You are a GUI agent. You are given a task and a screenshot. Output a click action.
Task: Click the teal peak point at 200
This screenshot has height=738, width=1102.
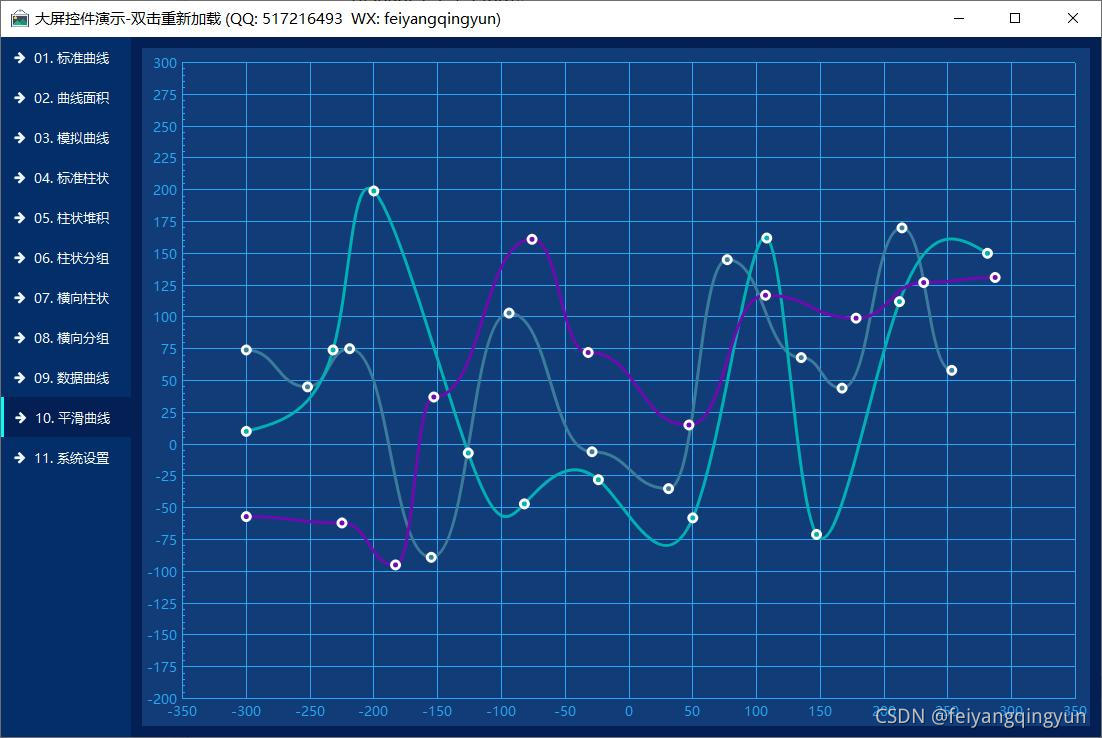[x=374, y=191]
